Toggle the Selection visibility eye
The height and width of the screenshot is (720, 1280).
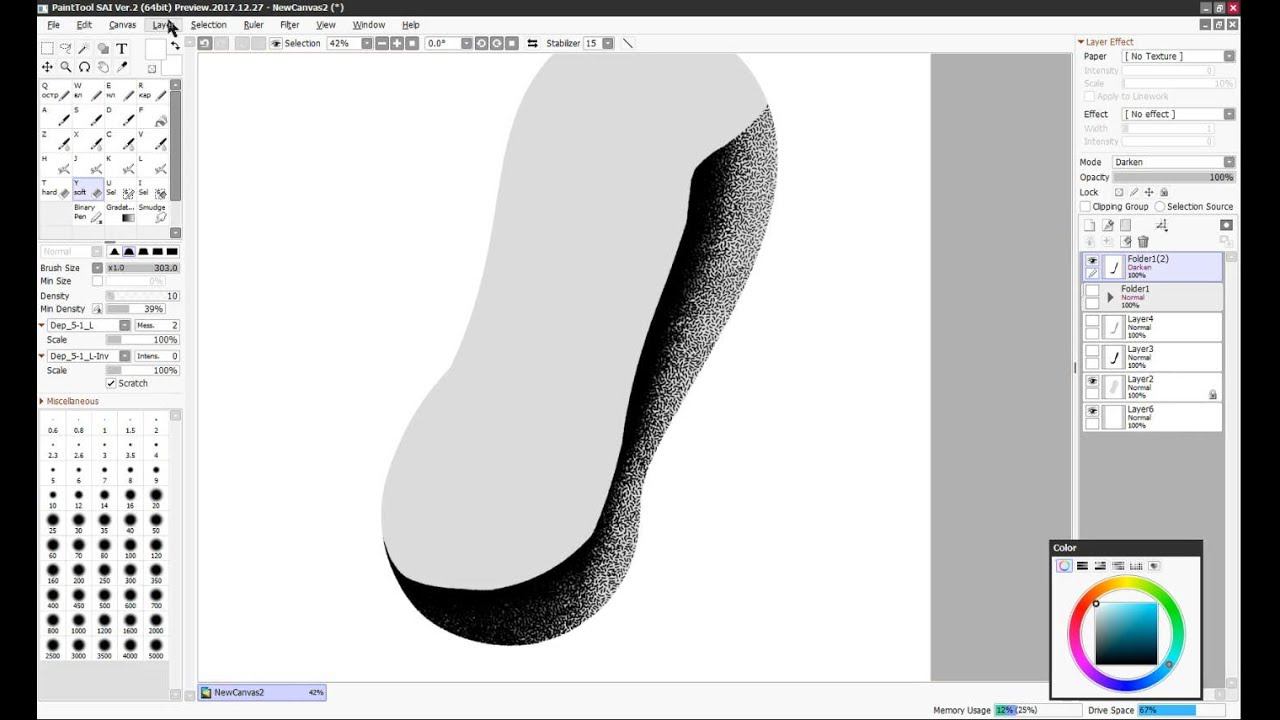coord(276,43)
